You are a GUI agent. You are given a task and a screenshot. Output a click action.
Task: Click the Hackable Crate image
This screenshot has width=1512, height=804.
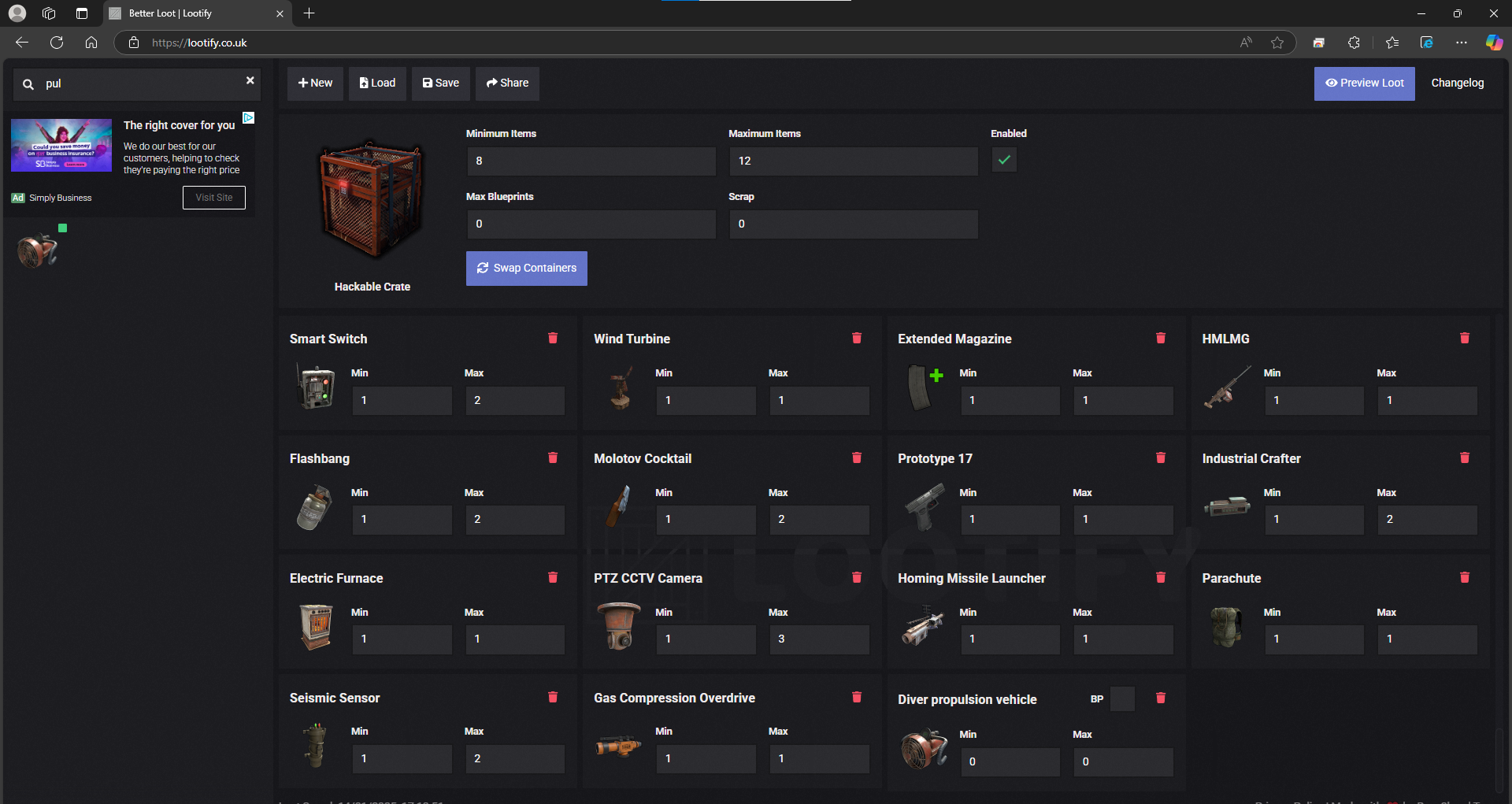372,200
